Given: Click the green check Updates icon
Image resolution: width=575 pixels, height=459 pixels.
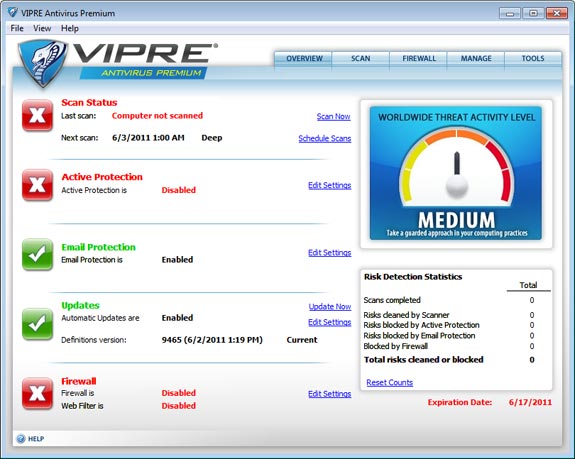Looking at the screenshot, I should [37, 324].
